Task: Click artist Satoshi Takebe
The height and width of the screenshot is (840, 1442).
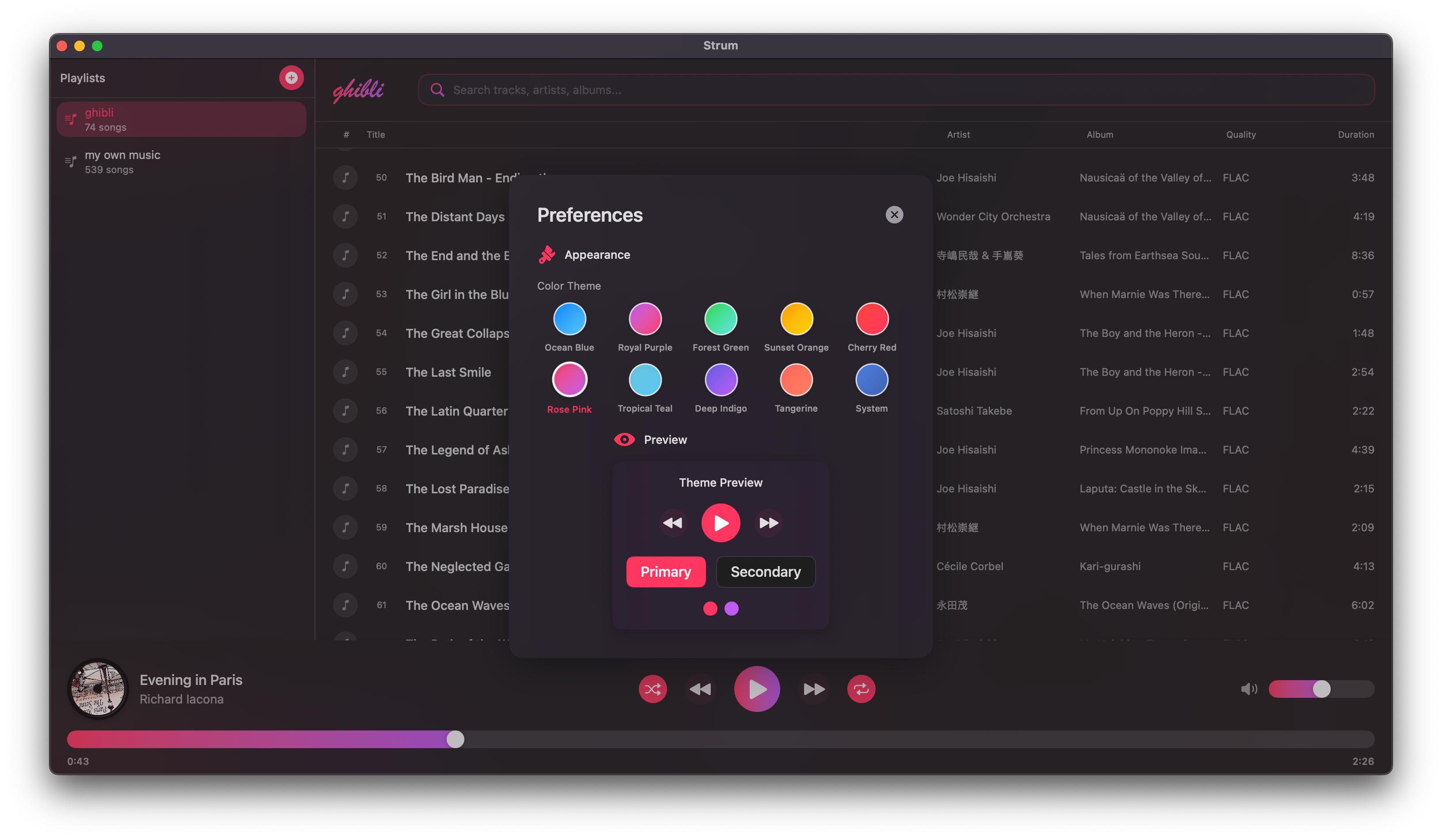Action: coord(974,411)
